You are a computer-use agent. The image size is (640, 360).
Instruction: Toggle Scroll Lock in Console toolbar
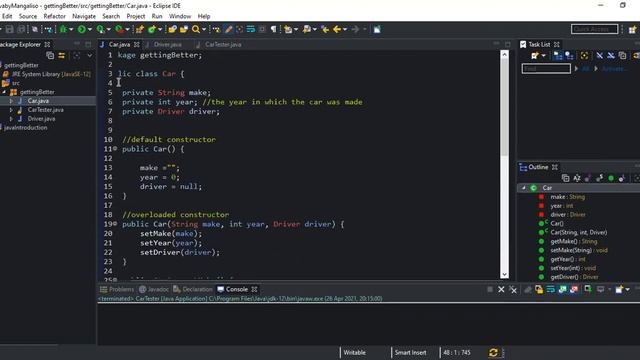pos(539,289)
